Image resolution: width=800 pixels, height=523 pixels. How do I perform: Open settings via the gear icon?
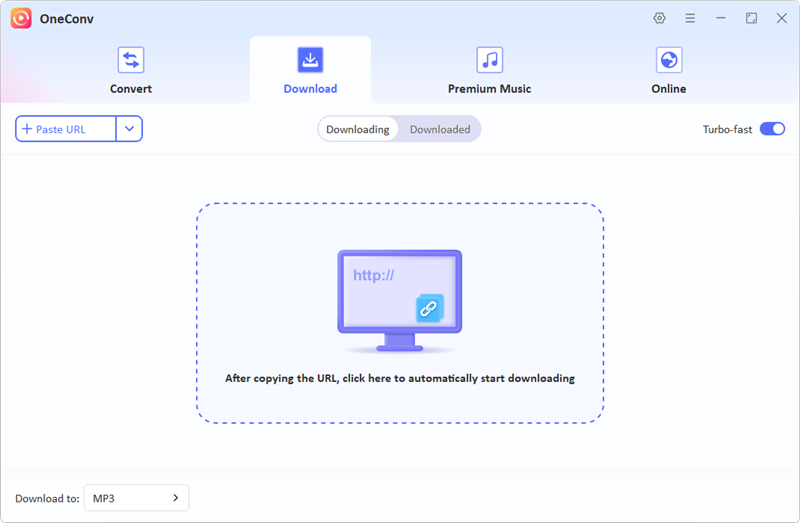pyautogui.click(x=659, y=18)
